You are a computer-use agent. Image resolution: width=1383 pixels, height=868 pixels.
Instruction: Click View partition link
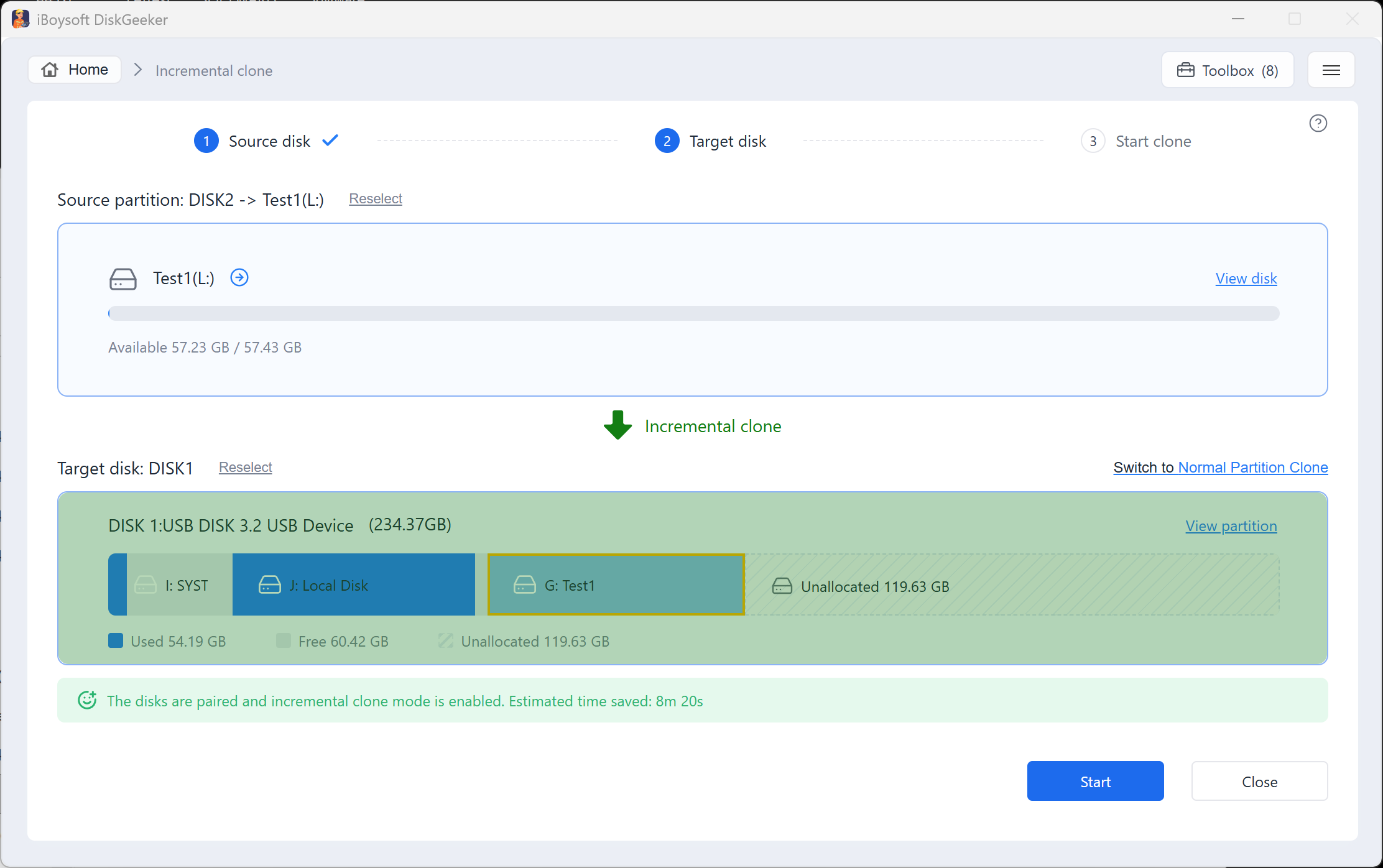pos(1231,526)
